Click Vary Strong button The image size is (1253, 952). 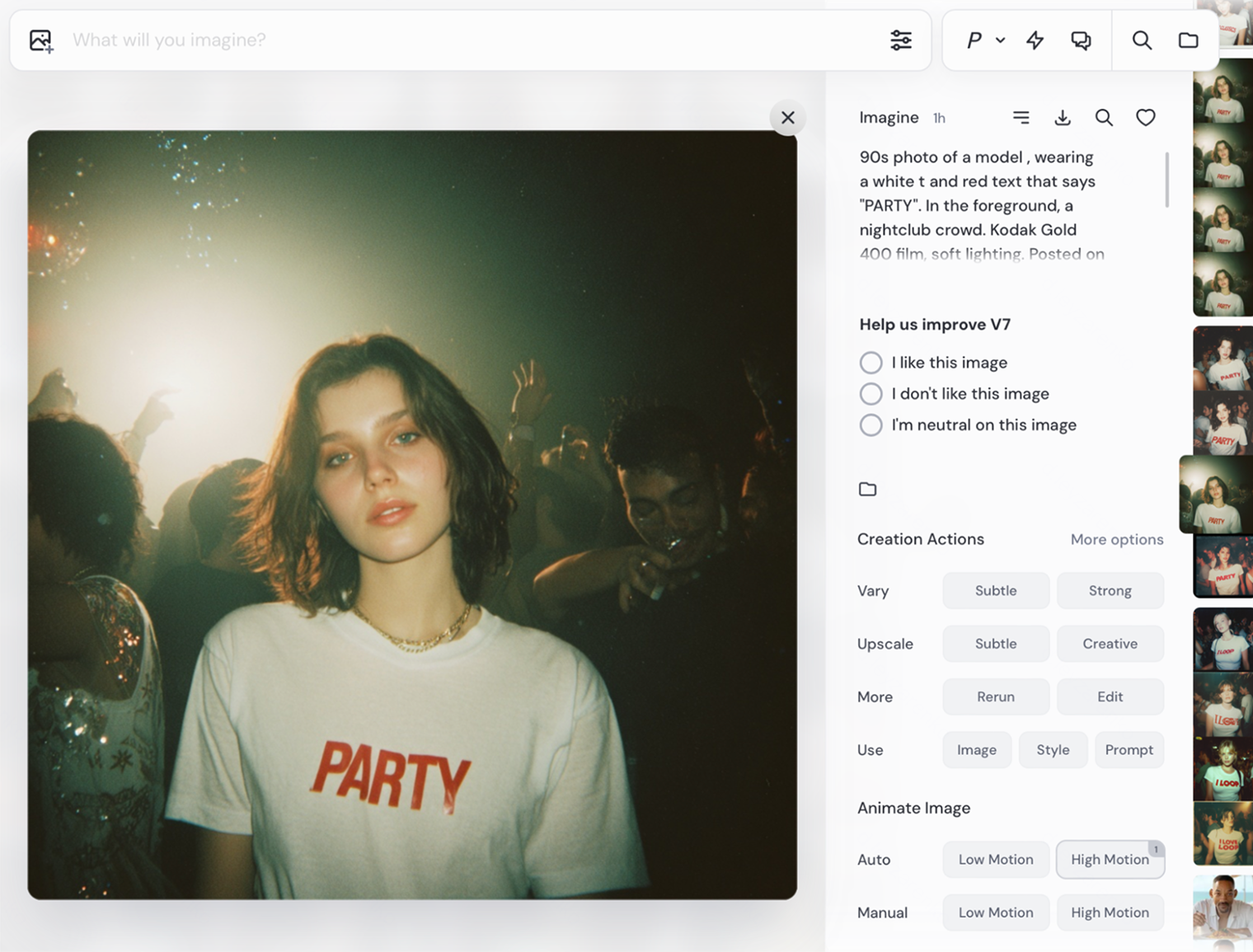pos(1110,591)
